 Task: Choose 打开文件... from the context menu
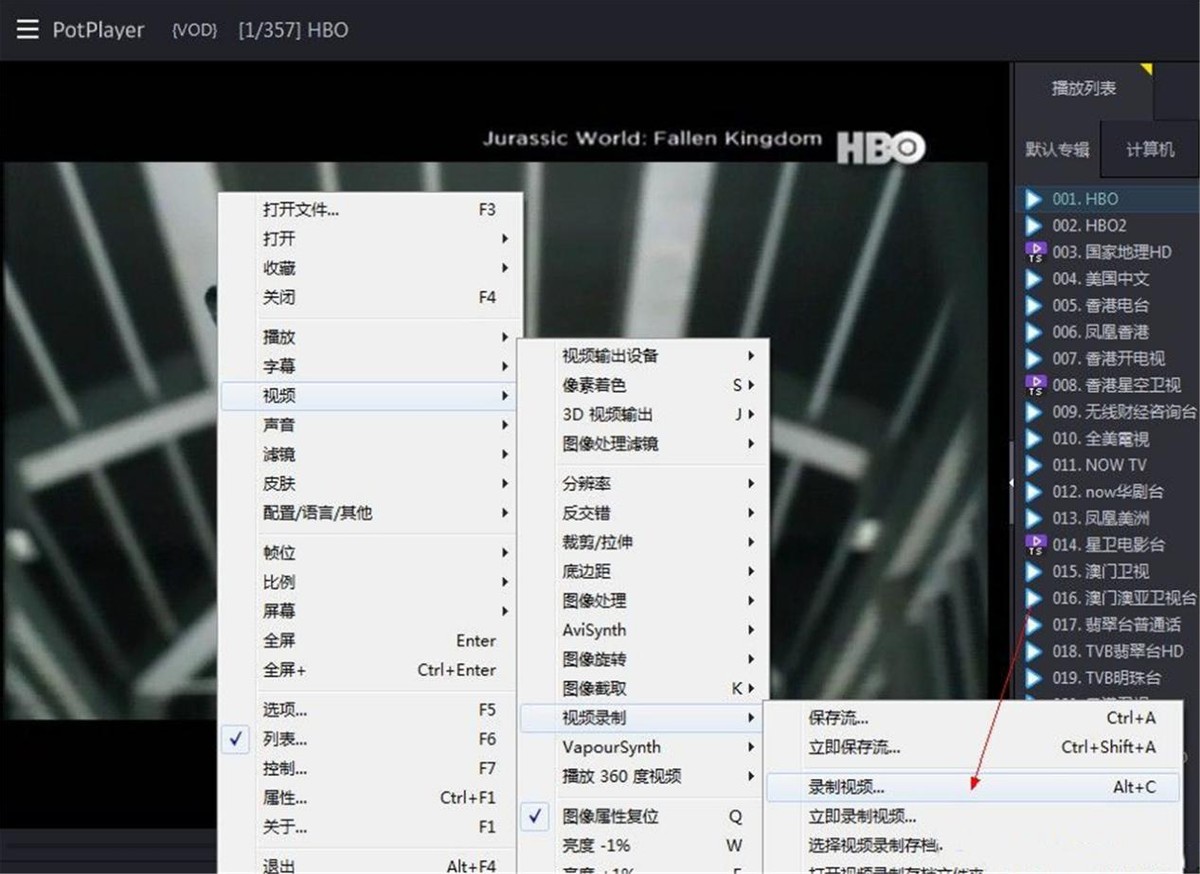click(x=369, y=210)
